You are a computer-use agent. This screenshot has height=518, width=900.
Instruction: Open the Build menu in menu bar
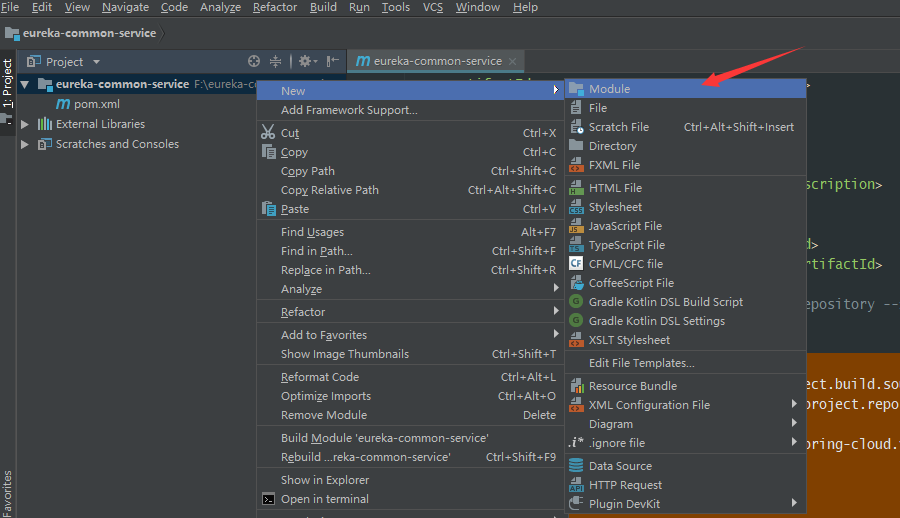coord(323,7)
